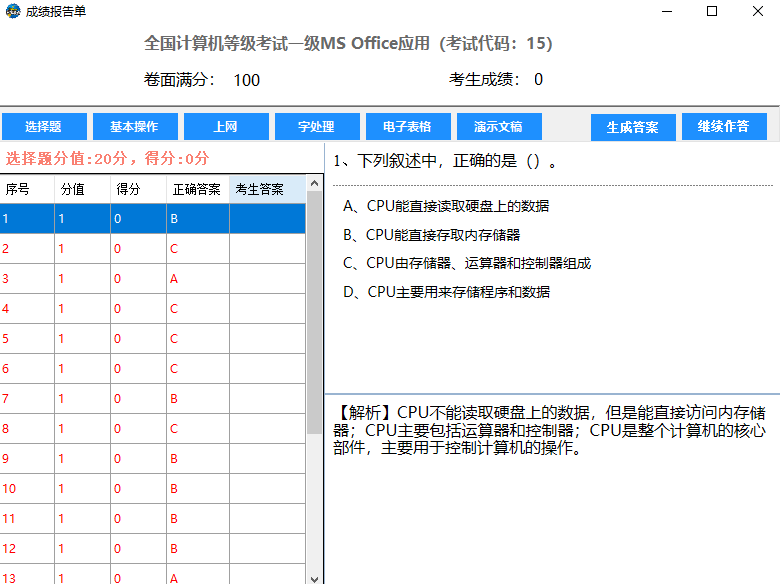Open the 上网 section
780x584 pixels.
point(226,127)
